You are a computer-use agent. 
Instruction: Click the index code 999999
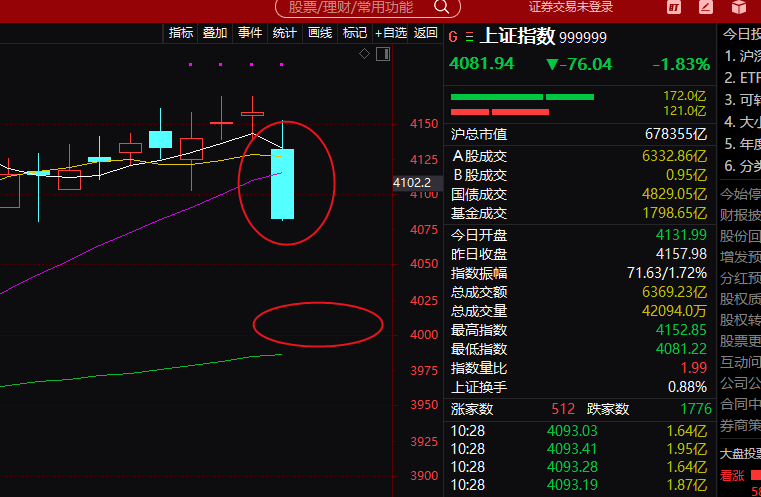583,37
